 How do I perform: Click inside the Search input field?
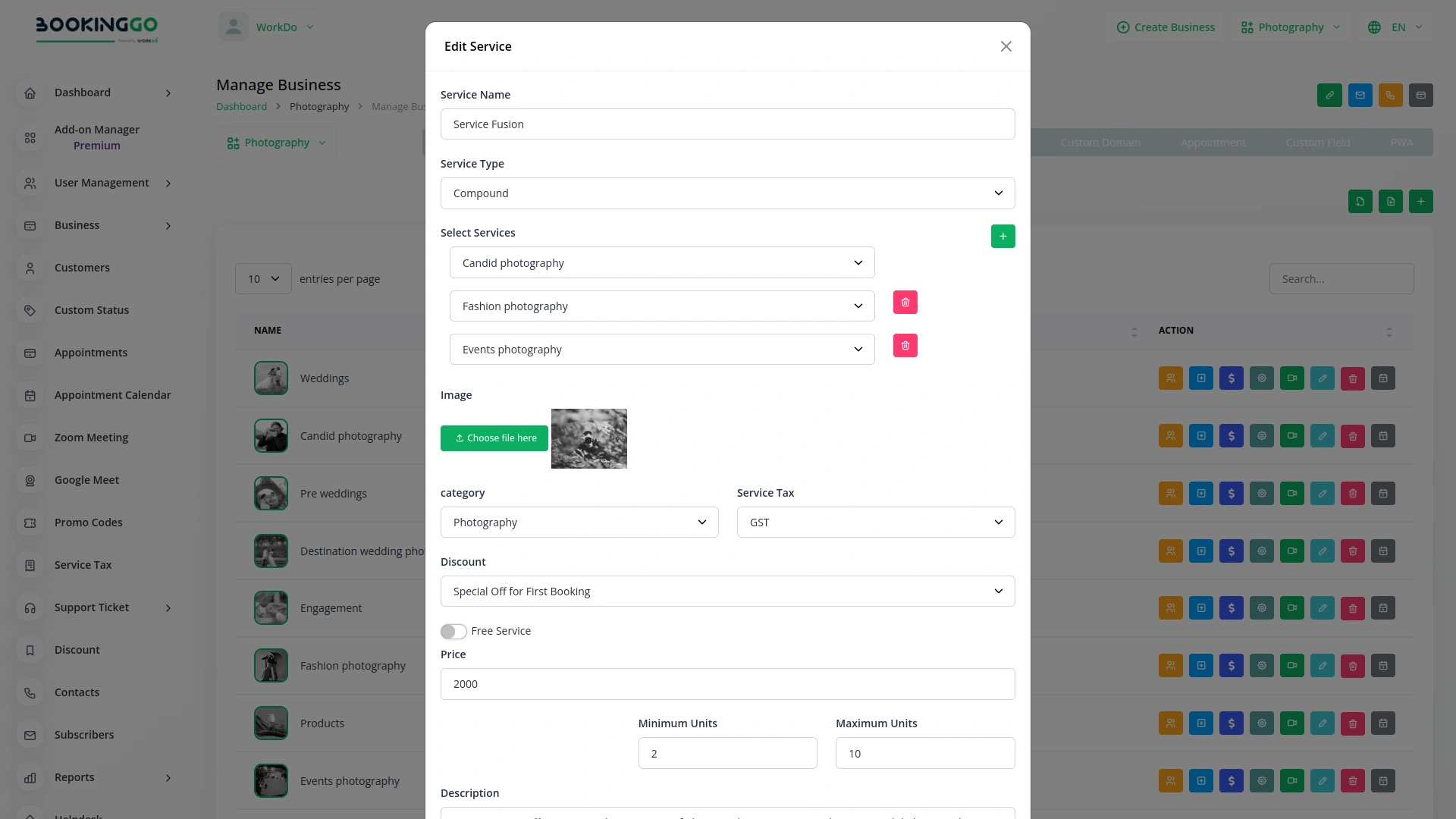[1341, 278]
